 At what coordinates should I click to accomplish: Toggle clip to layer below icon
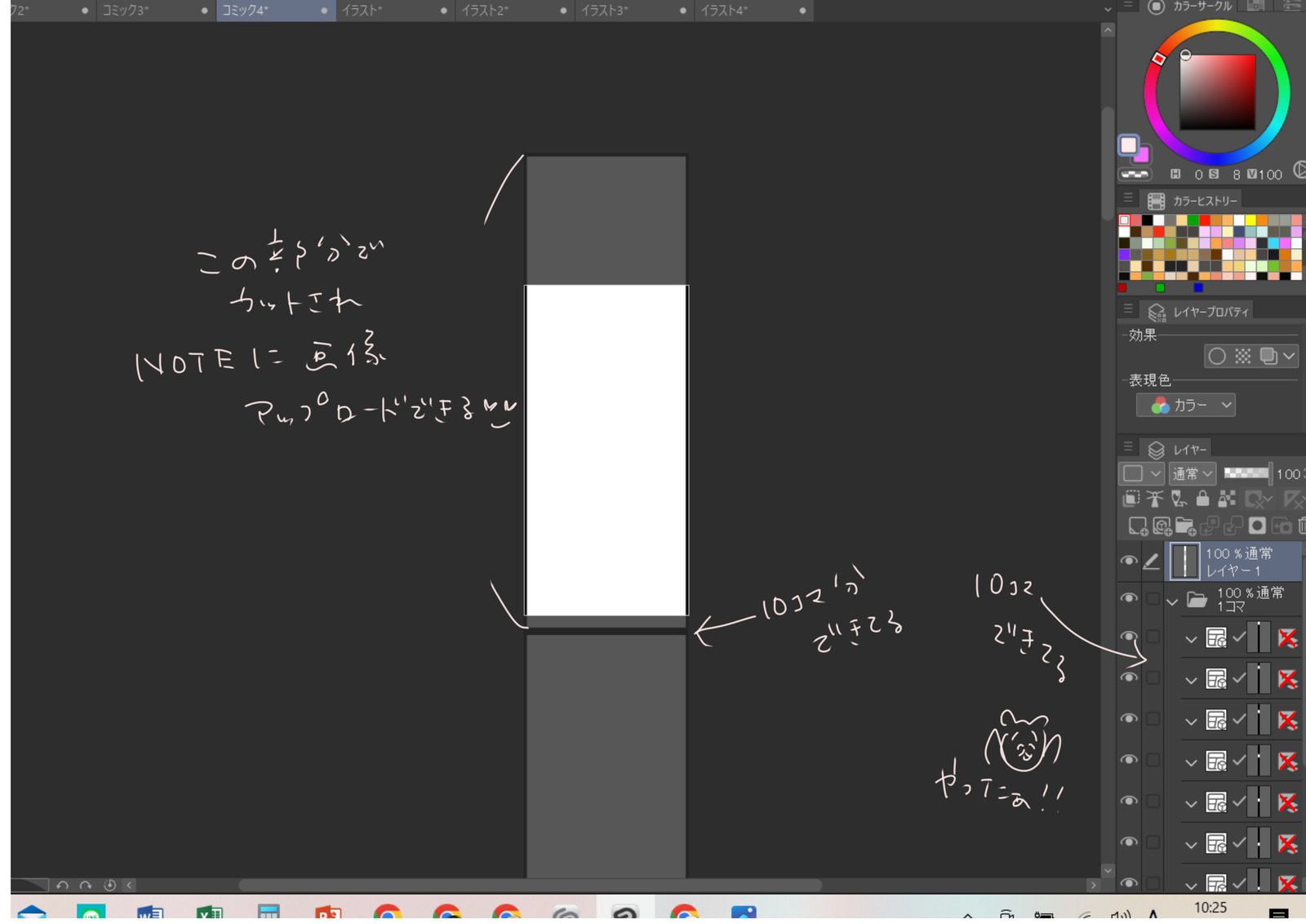click(x=1131, y=499)
